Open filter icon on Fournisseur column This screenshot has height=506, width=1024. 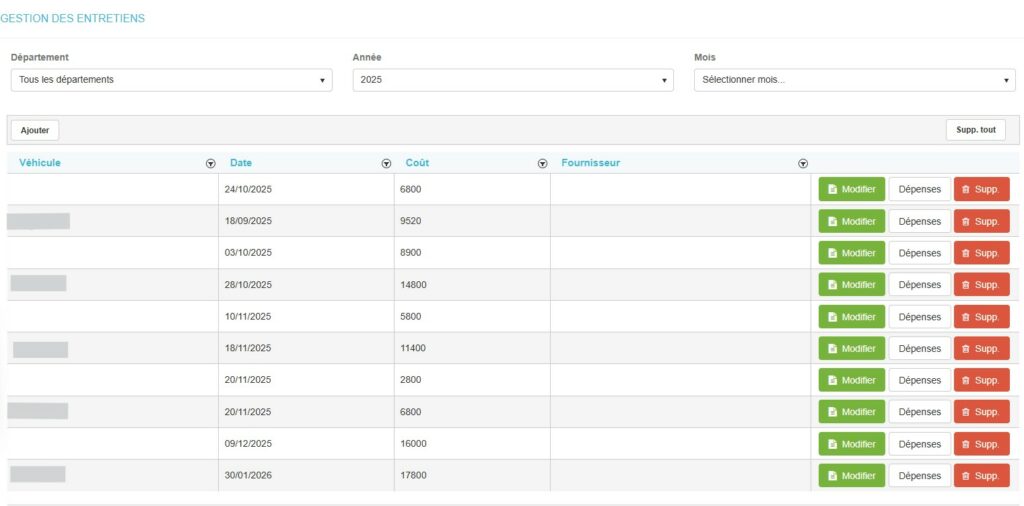pos(802,163)
